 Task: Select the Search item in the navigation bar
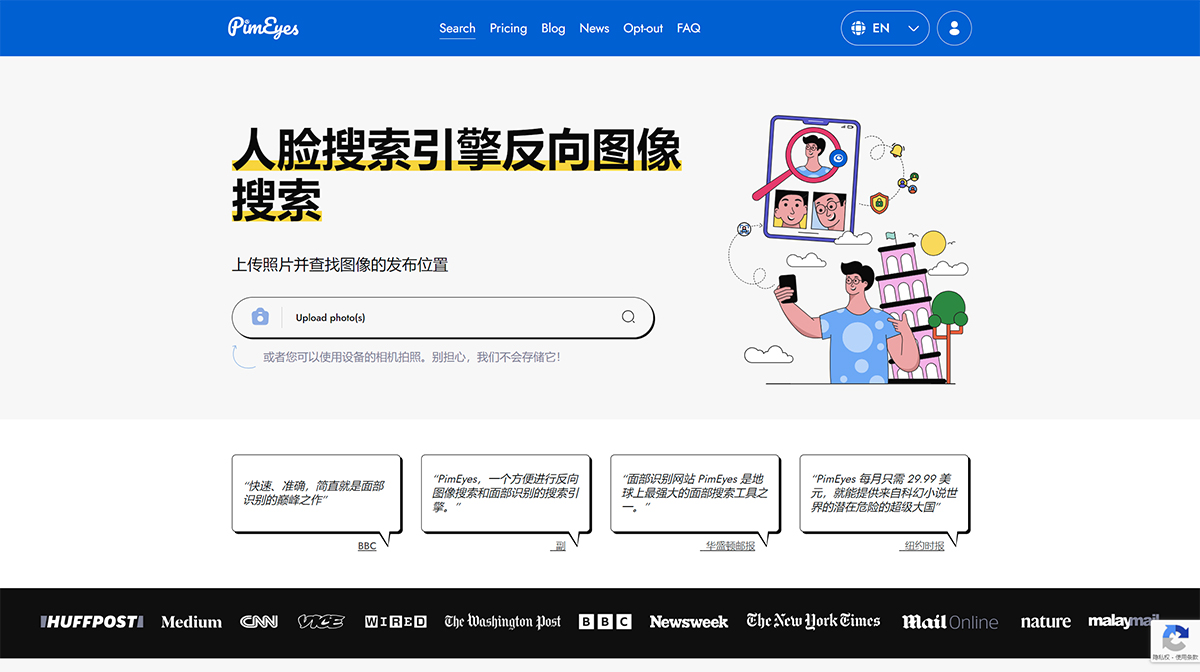[x=457, y=28]
